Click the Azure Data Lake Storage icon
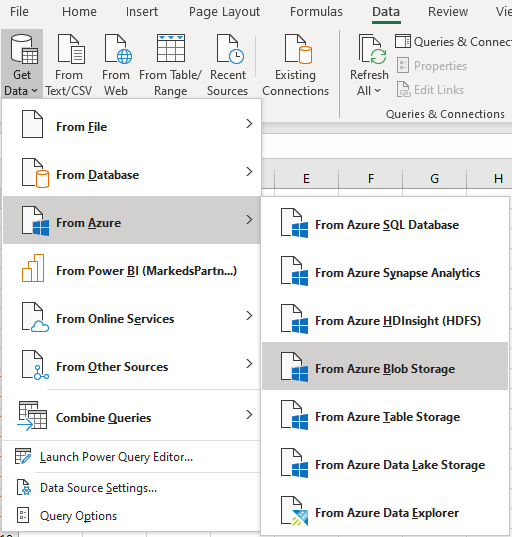 (x=294, y=463)
